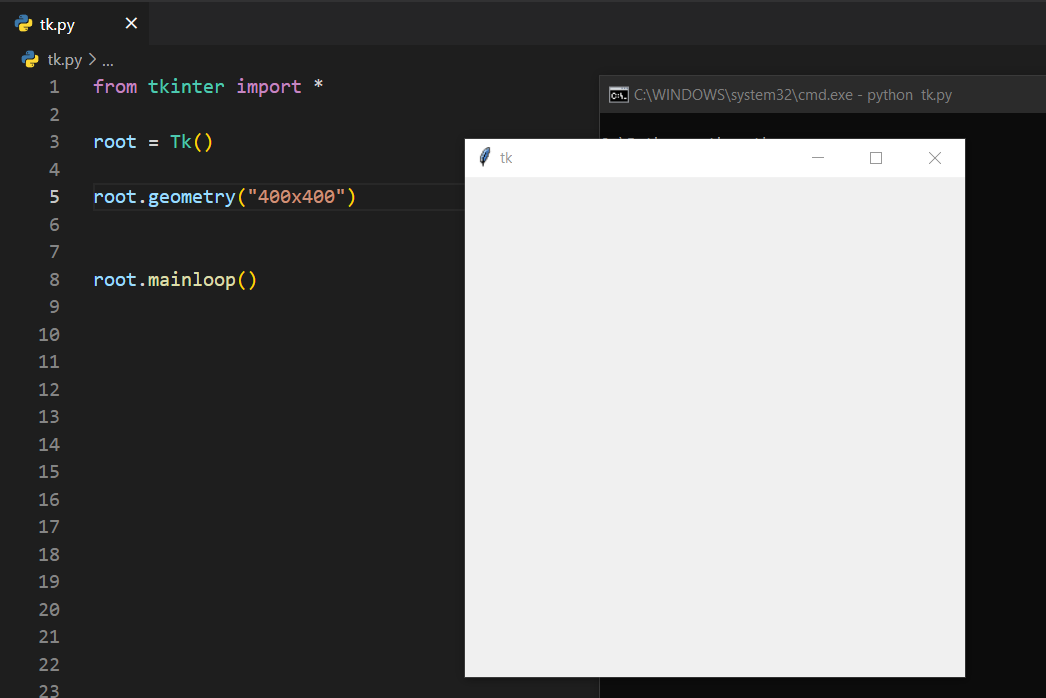Viewport: 1046px width, 698px height.
Task: Click the tk window title text
Action: pyautogui.click(x=506, y=158)
